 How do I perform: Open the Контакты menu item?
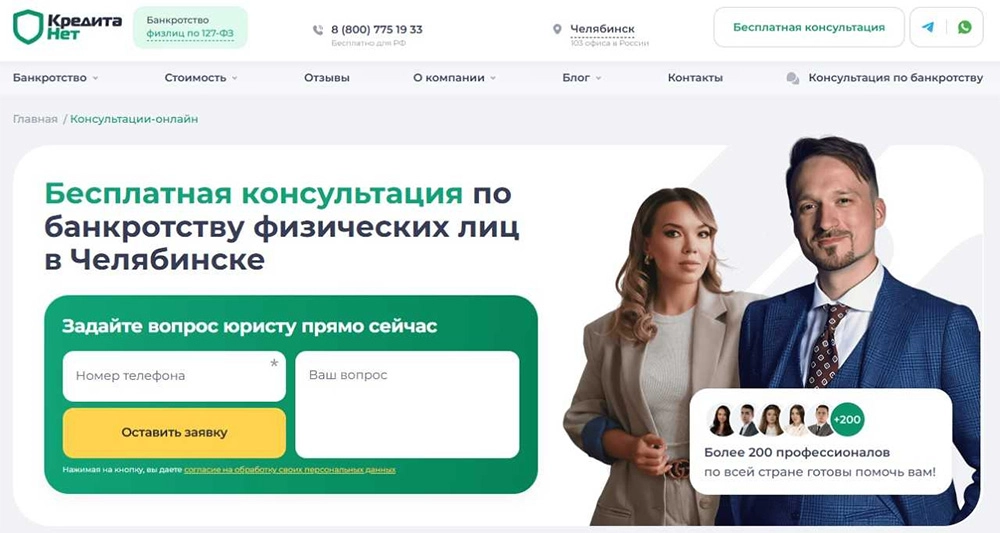[x=695, y=78]
